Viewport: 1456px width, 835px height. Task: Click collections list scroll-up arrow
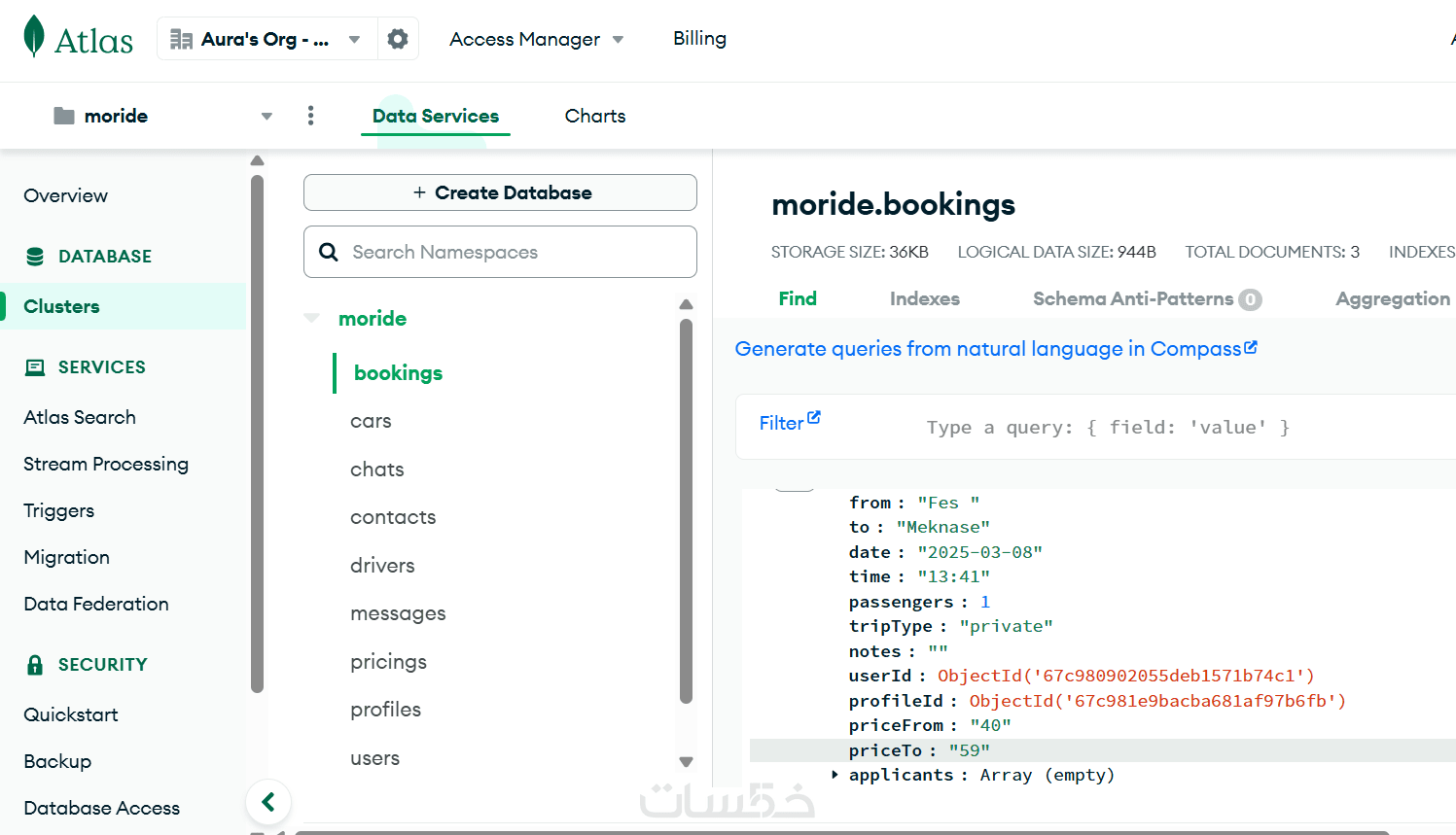(x=686, y=304)
